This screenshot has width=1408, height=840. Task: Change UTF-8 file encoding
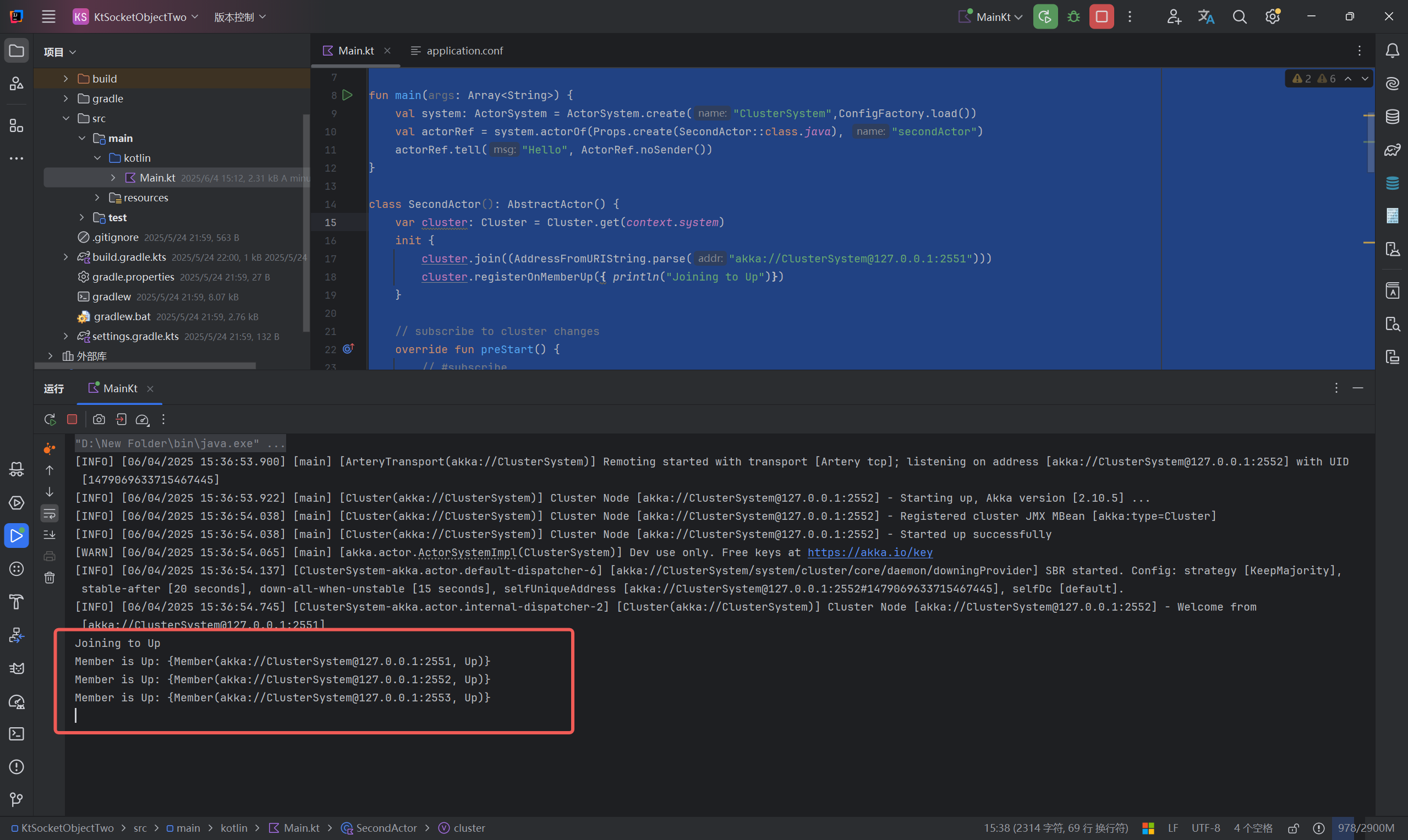tap(1206, 828)
